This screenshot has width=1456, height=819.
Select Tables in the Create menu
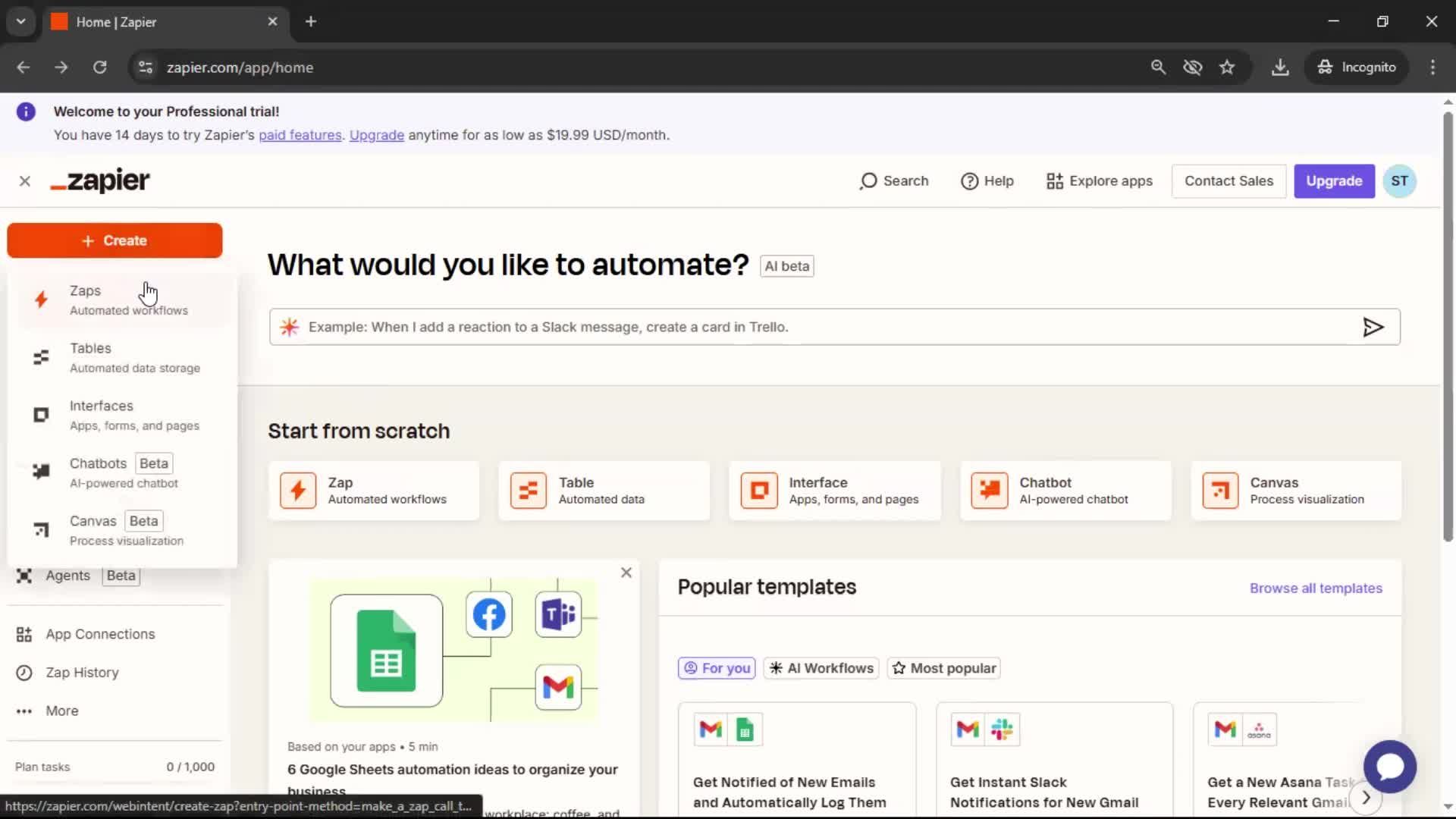pyautogui.click(x=123, y=358)
